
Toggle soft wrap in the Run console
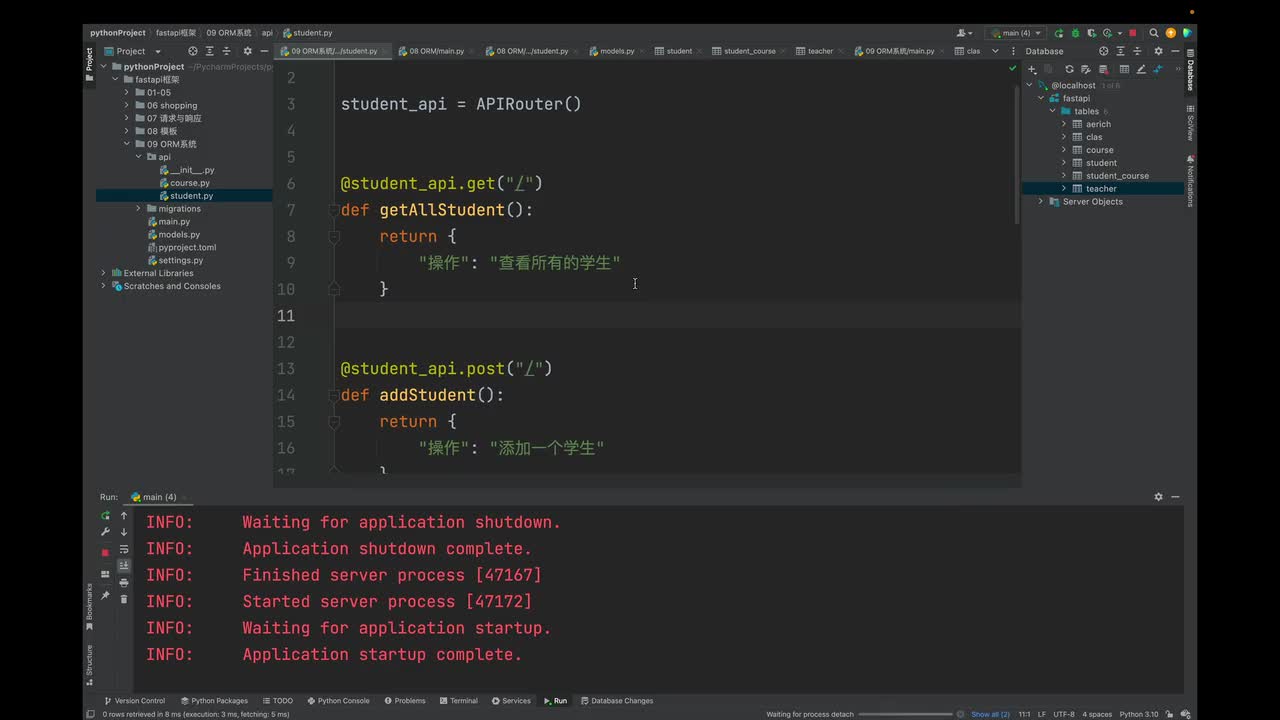click(124, 549)
